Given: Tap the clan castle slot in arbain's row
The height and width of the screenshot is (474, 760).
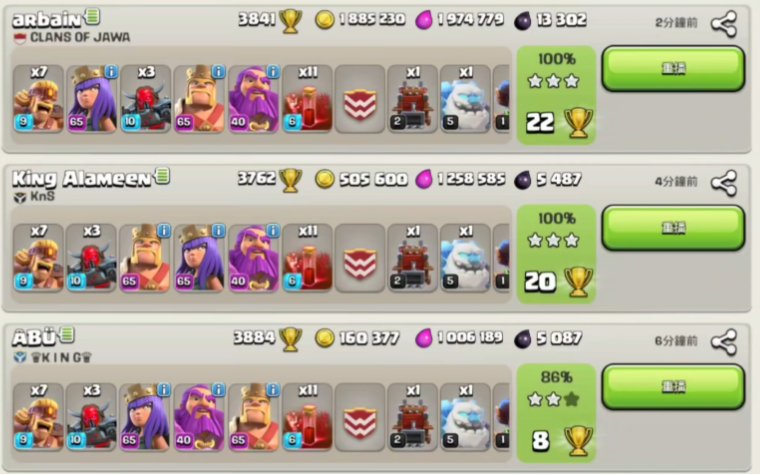Looking at the screenshot, I should tap(360, 98).
